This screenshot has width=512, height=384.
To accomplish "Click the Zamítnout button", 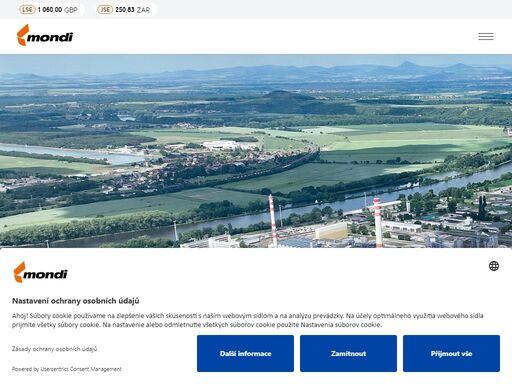I will (348, 353).
